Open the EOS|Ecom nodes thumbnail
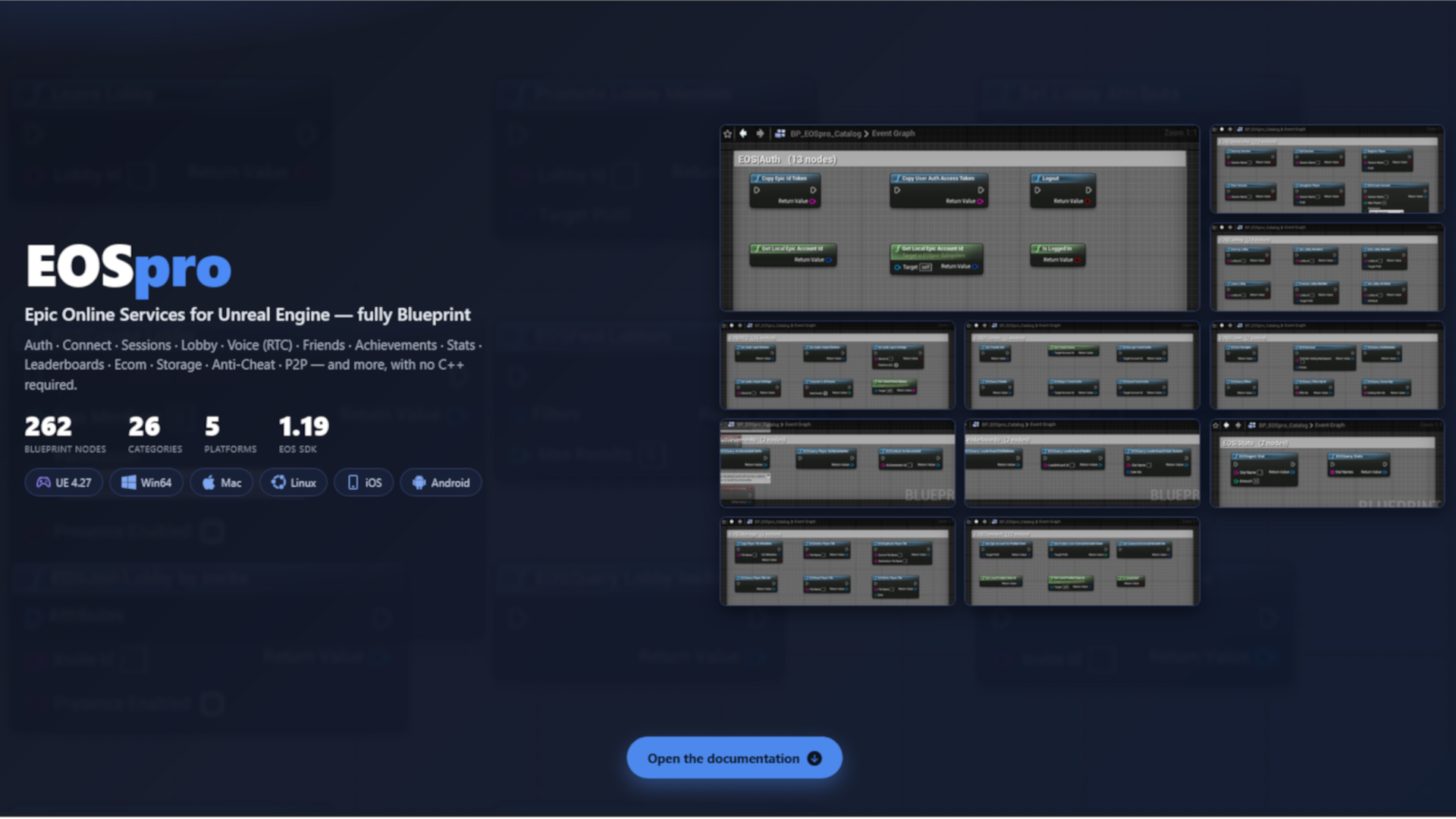 tap(1326, 366)
